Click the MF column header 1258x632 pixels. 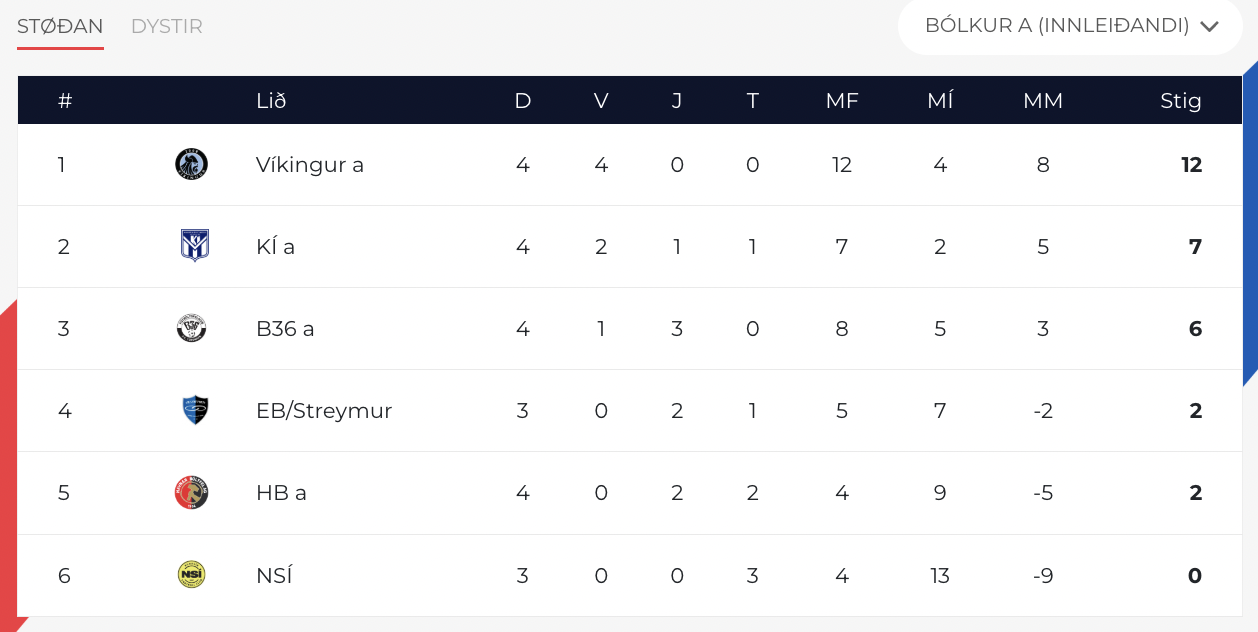[842, 101]
